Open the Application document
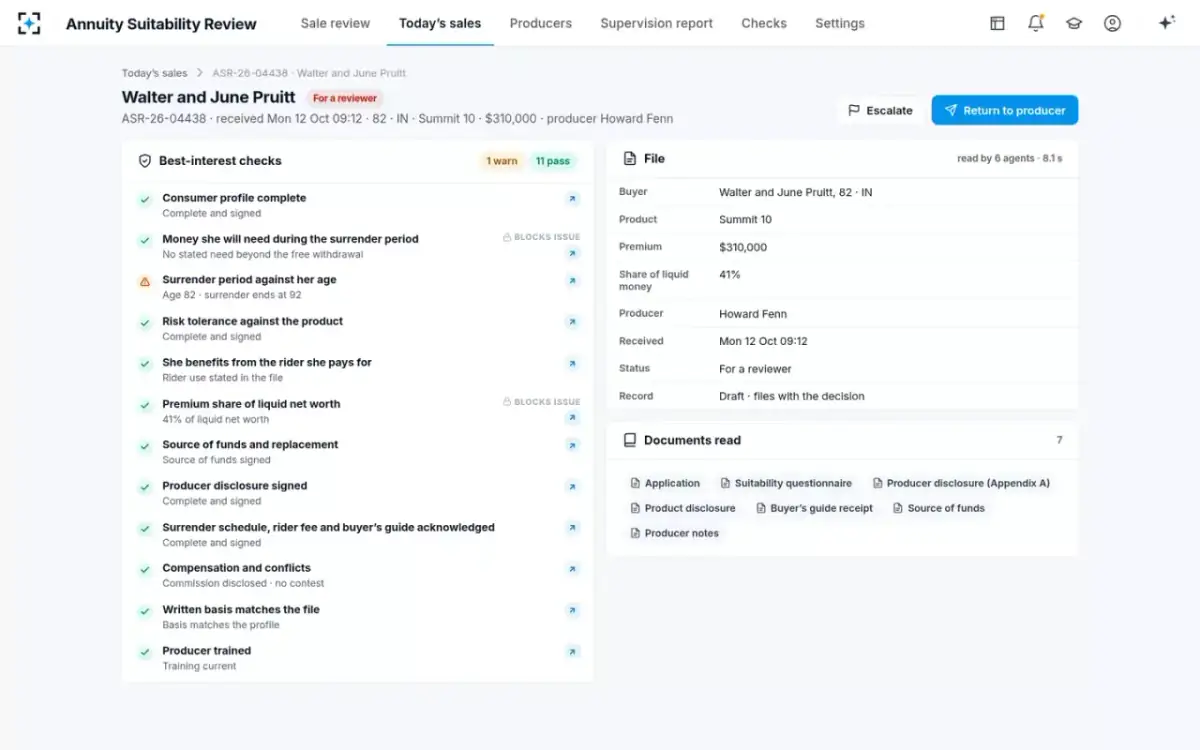Screen dimensions: 1200x750 (x=665, y=483)
